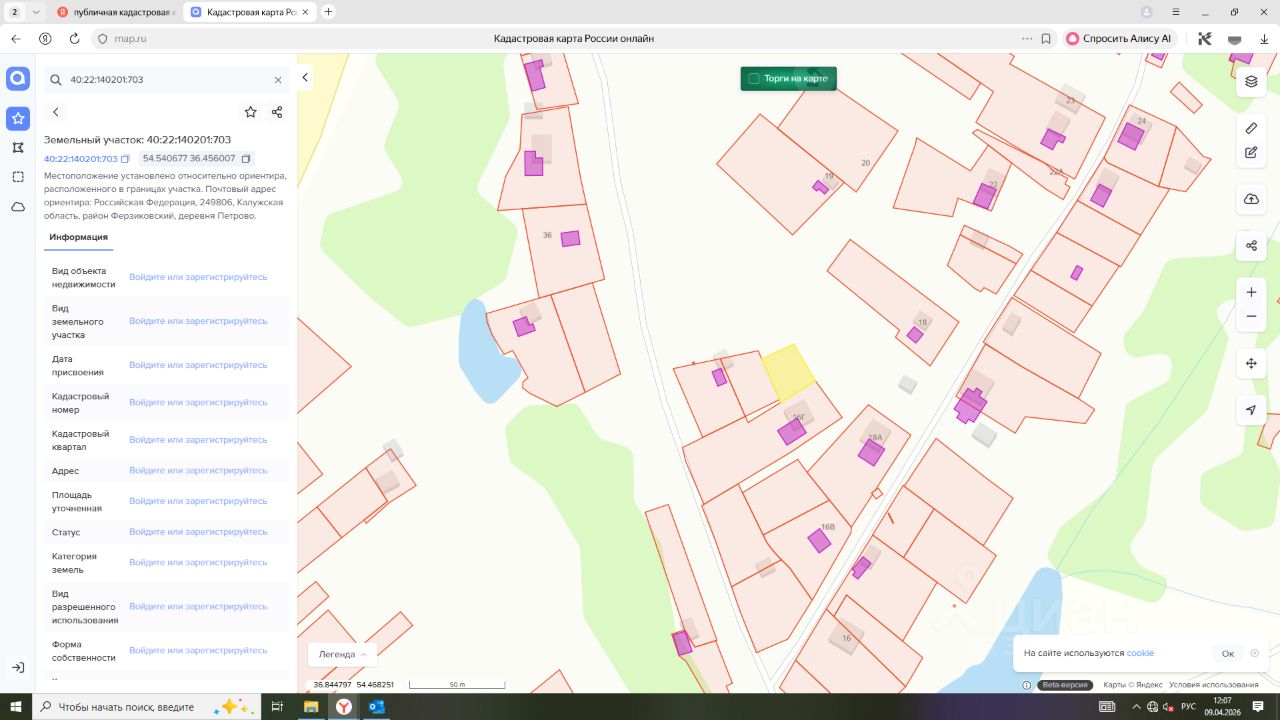Click Ок on the cookie notice
This screenshot has height=720, width=1280.
[1227, 653]
